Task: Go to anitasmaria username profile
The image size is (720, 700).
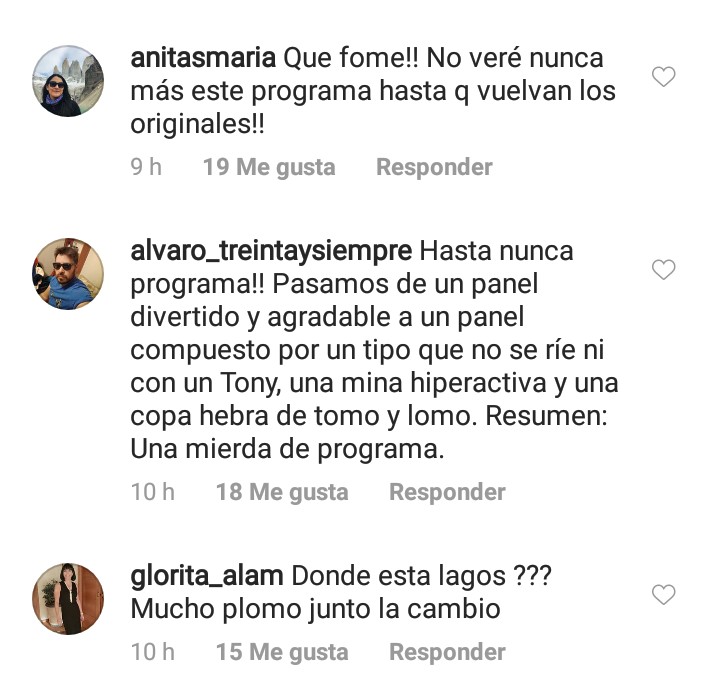Action: [203, 57]
